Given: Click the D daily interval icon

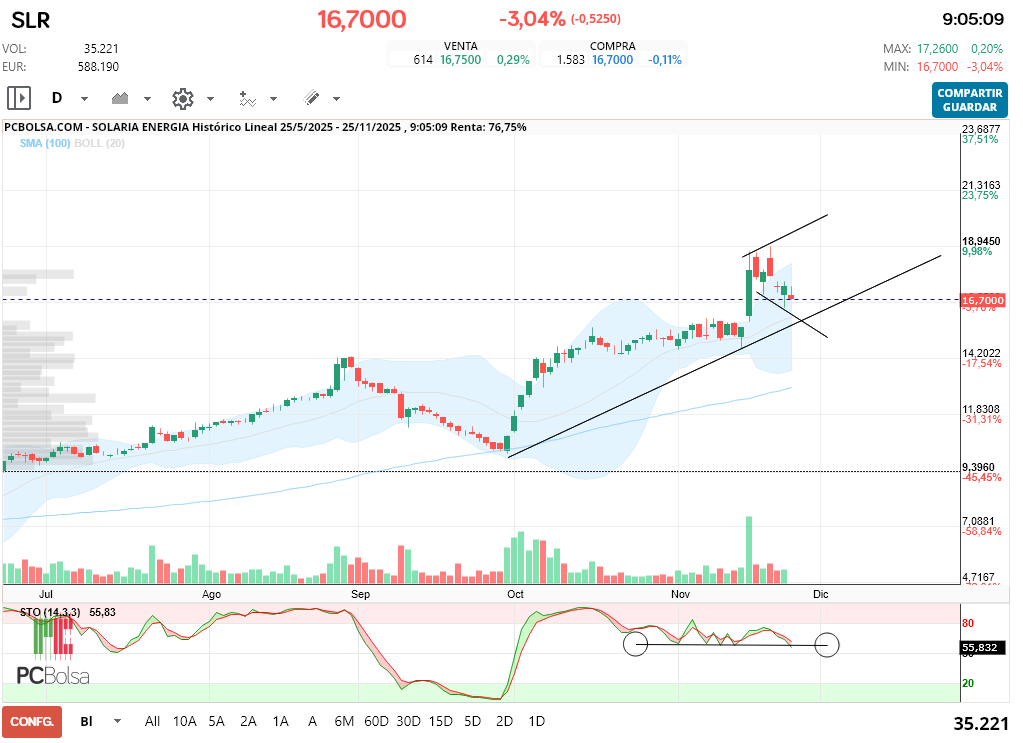Looking at the screenshot, I should pyautogui.click(x=57, y=98).
